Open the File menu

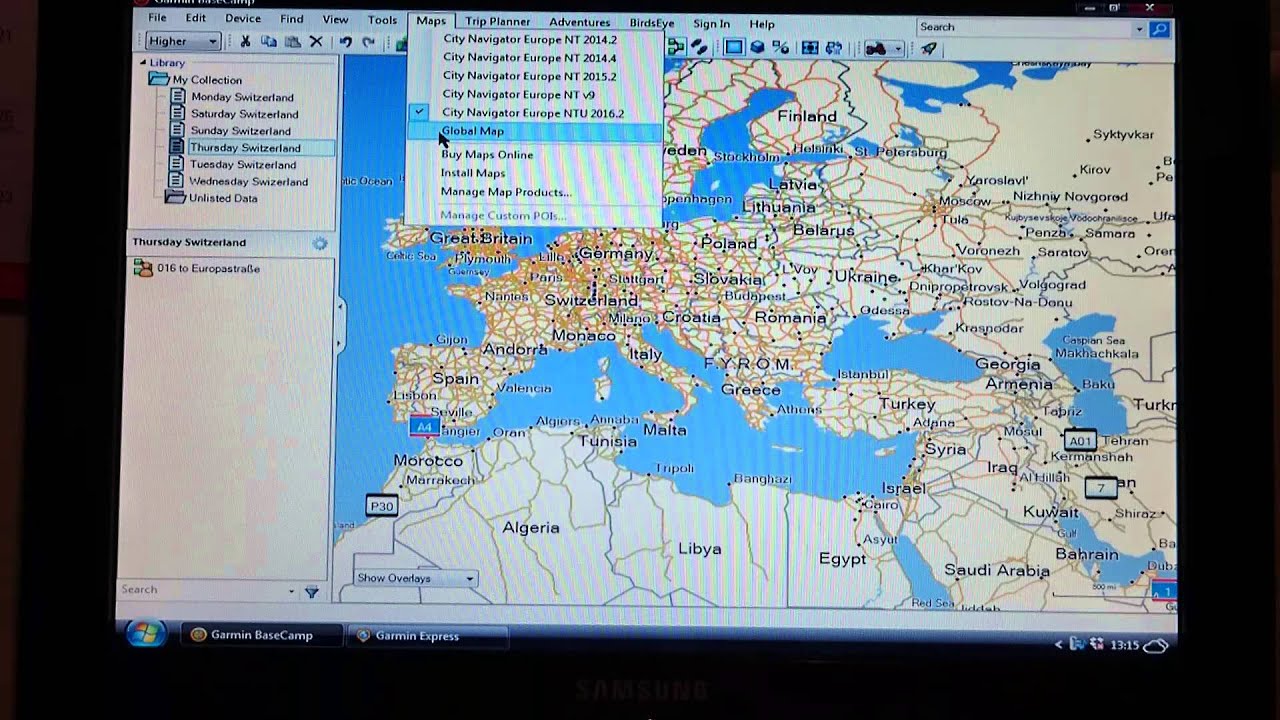pos(157,18)
